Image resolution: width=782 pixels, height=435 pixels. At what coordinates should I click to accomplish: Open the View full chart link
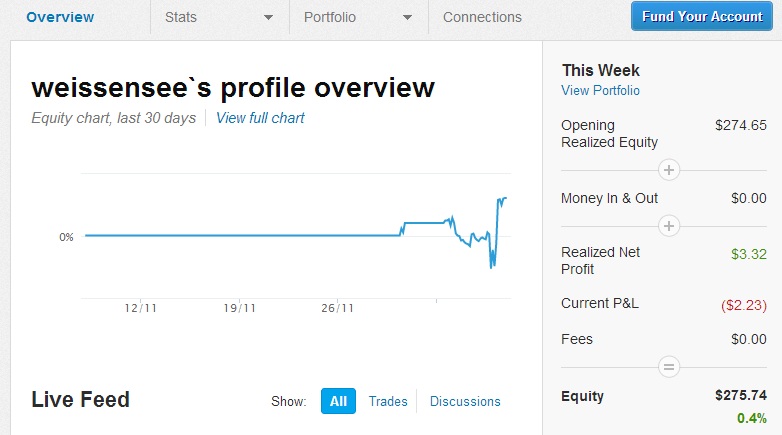260,118
